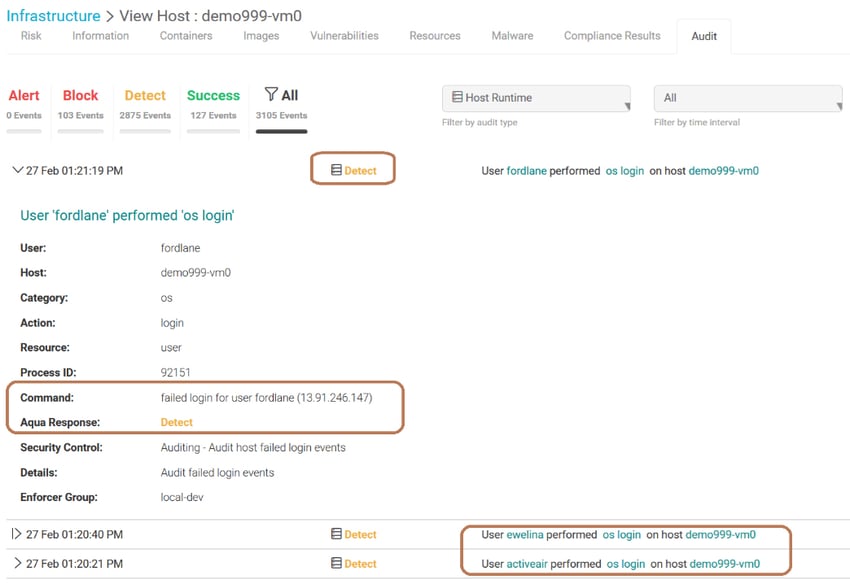Click Detect icon on 01:20:21 PM event
Screen dimensions: 850x584
(x=336, y=563)
